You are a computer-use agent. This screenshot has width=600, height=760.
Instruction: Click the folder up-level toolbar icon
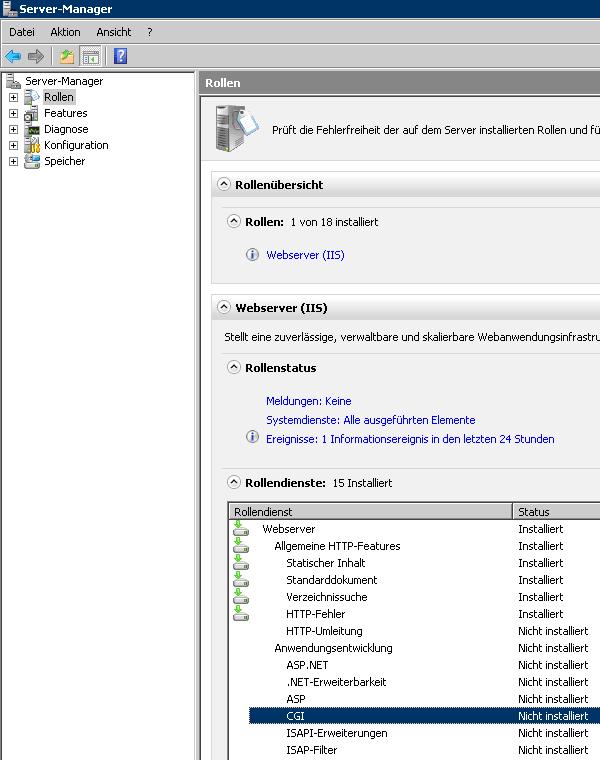67,56
